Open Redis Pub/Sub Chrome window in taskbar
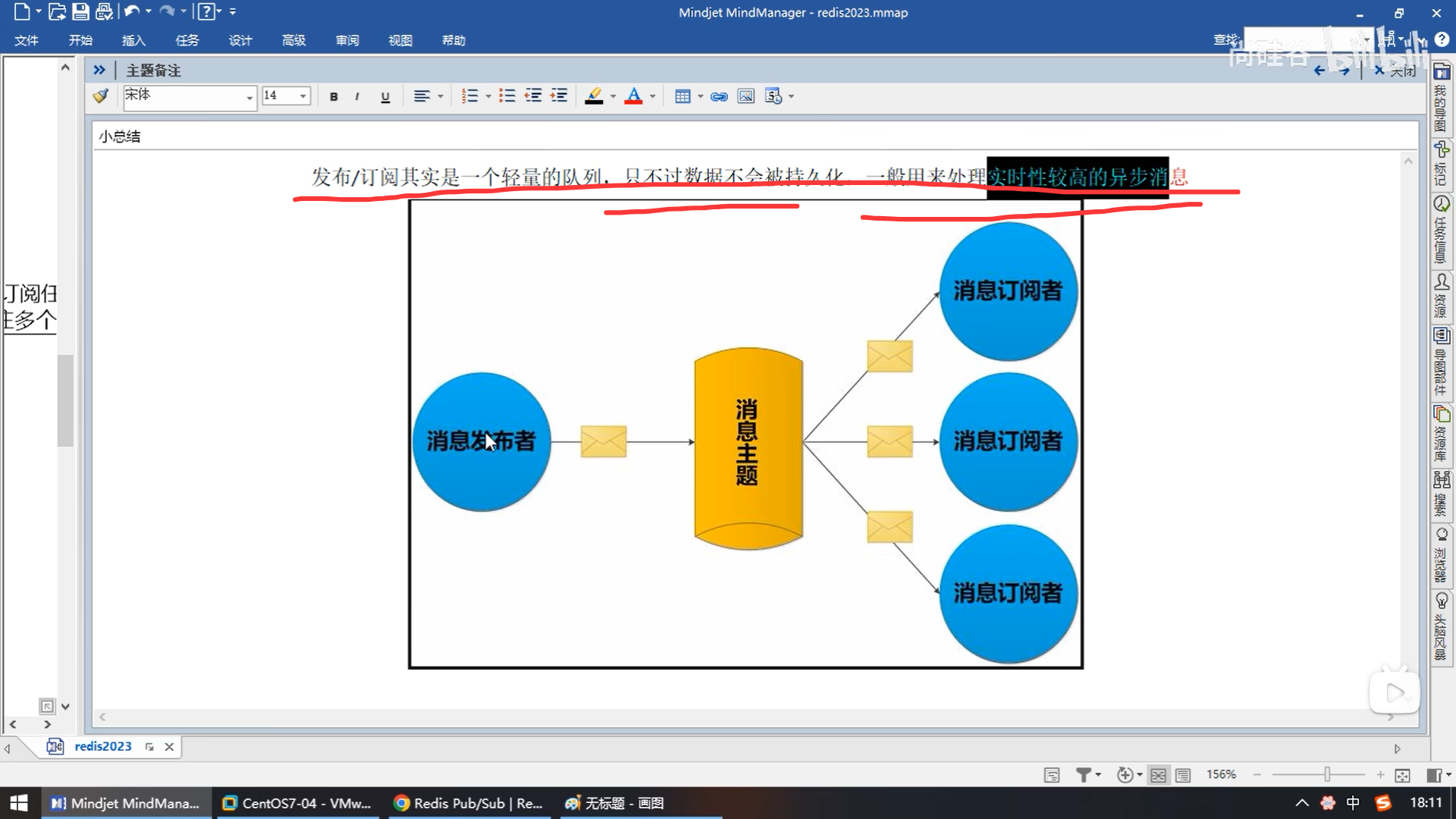The height and width of the screenshot is (819, 1456). click(469, 803)
